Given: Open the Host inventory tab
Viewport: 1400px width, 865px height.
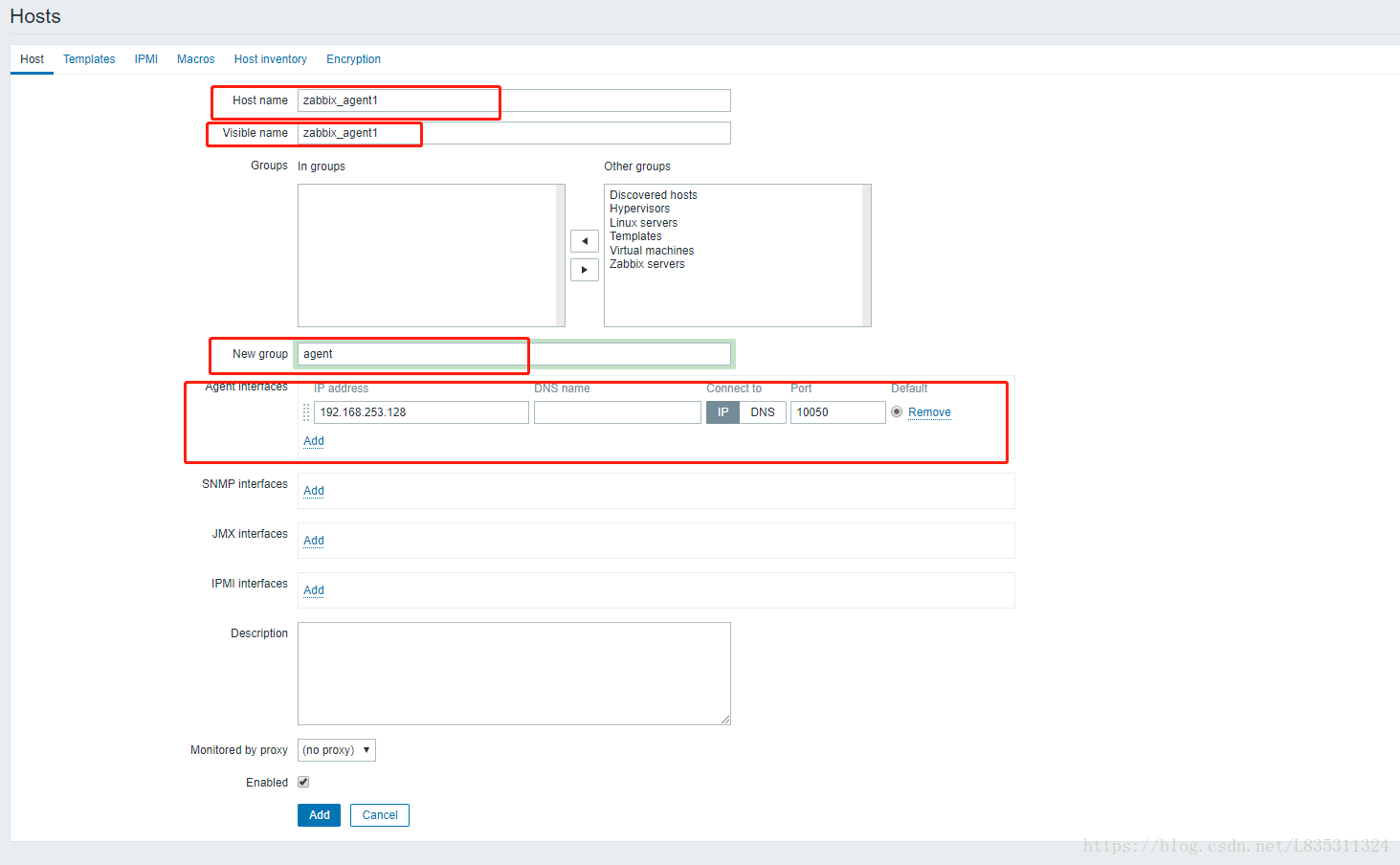Looking at the screenshot, I should pos(271,59).
